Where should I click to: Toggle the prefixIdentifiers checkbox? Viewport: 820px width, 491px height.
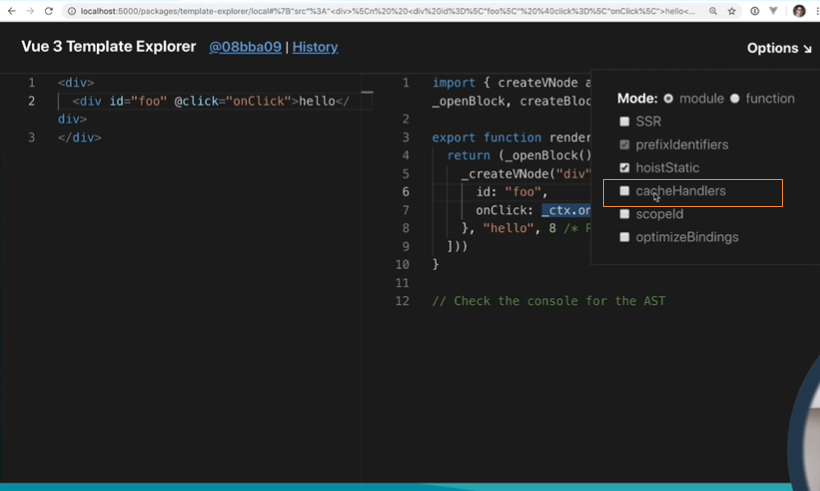[x=624, y=144]
